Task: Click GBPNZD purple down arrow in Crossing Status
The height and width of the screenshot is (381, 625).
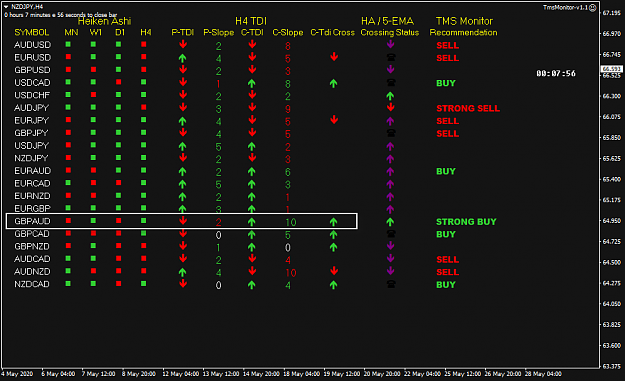Action: [391, 246]
